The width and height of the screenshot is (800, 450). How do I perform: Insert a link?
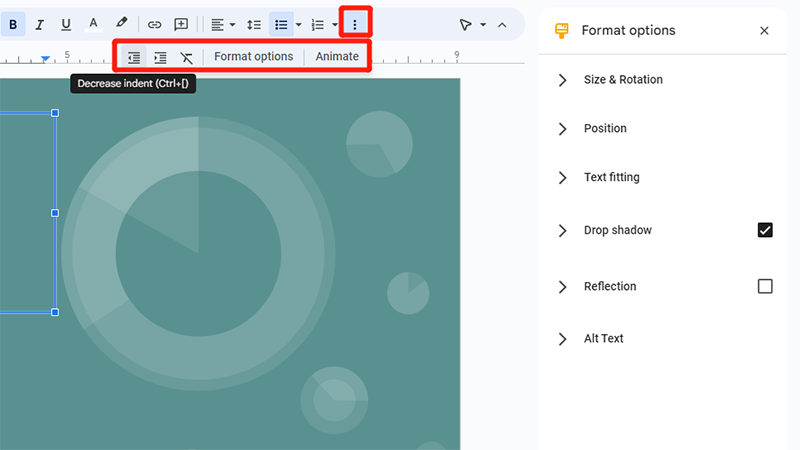click(x=154, y=24)
